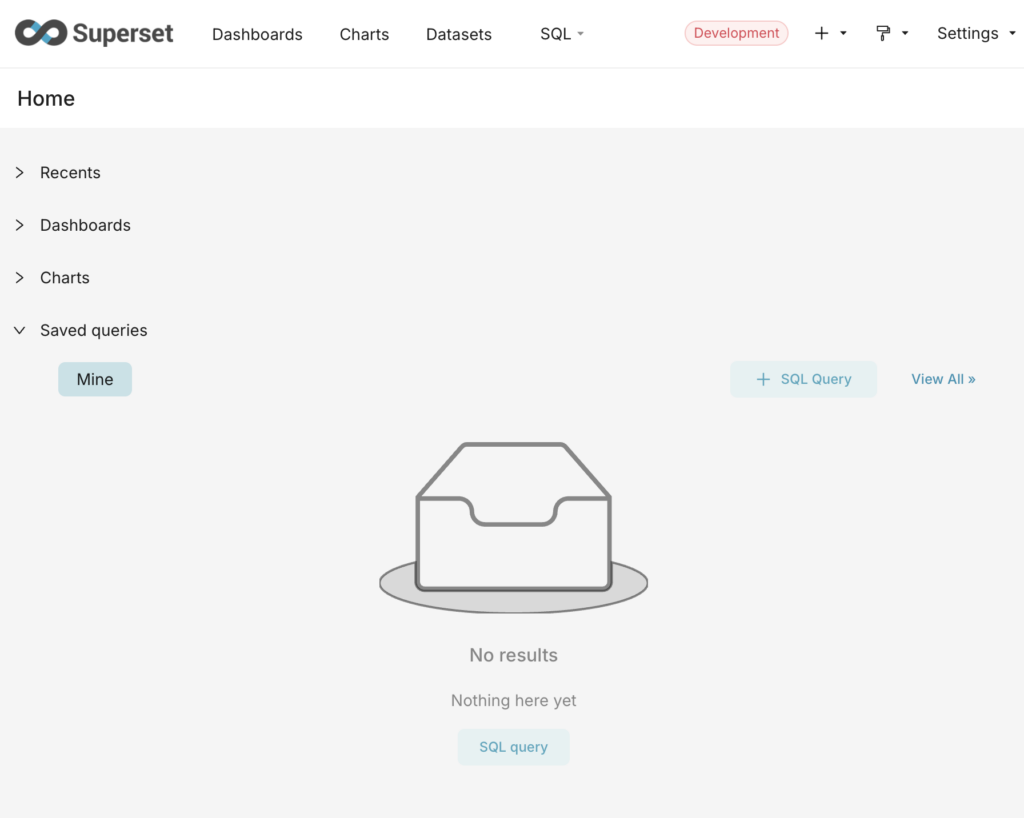Click the empty inbox illustration
Viewport: 1024px width, 818px height.
pyautogui.click(x=513, y=527)
